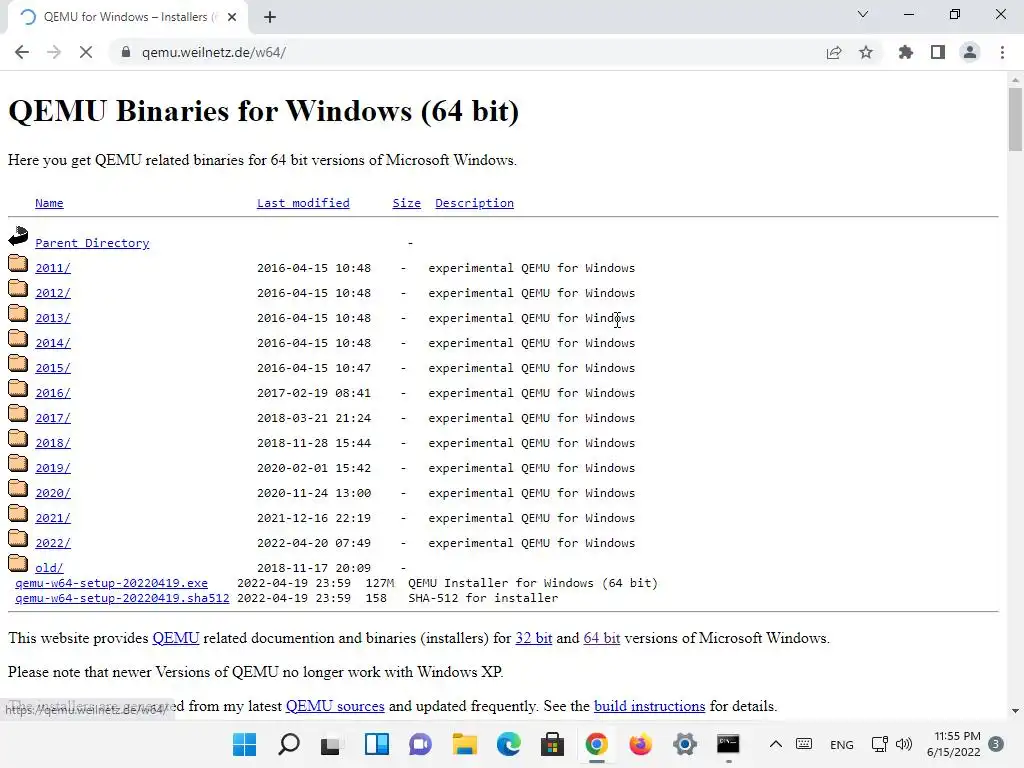The height and width of the screenshot is (768, 1024).
Task: Open Microsoft Store from the taskbar
Action: click(x=552, y=744)
